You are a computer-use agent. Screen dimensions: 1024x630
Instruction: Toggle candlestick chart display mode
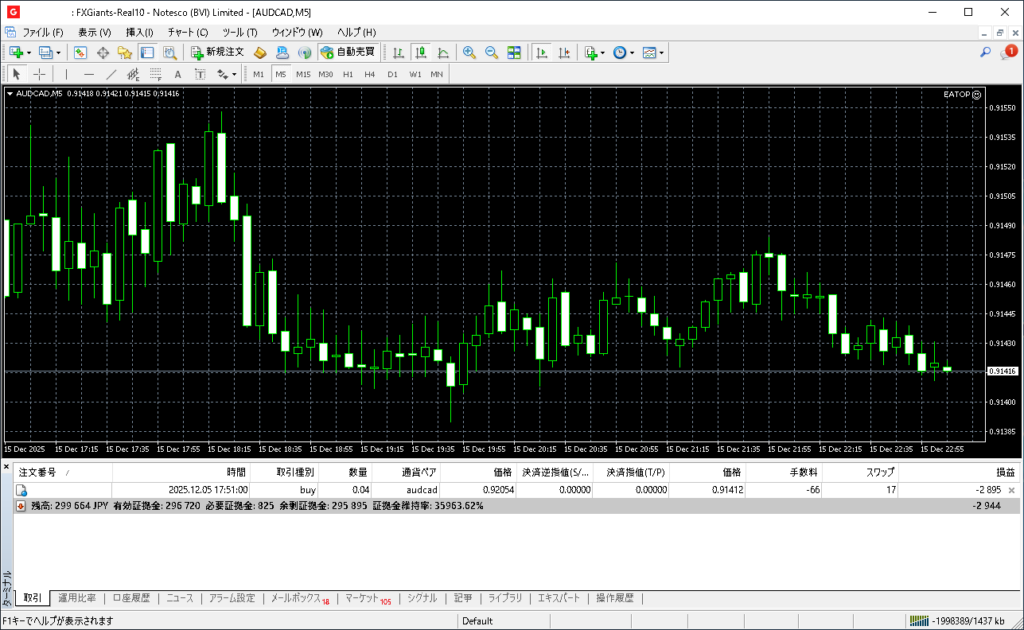pos(420,52)
